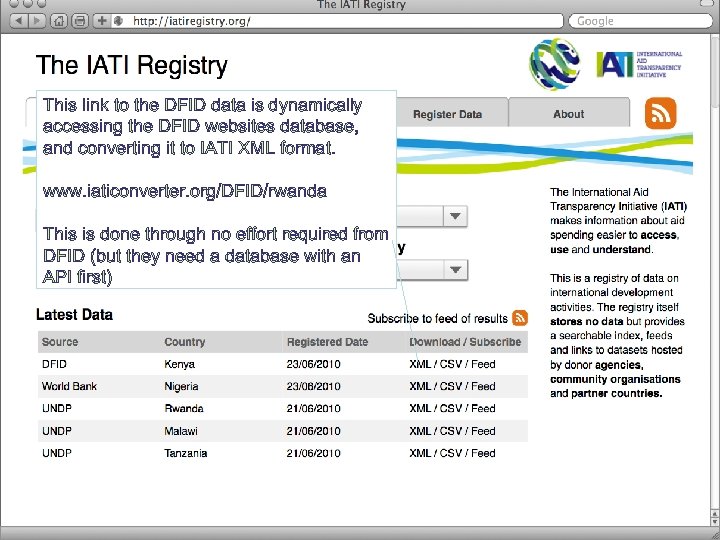Open the UNDP Malawi XML / CSV / Feed links

pyautogui.click(x=452, y=431)
